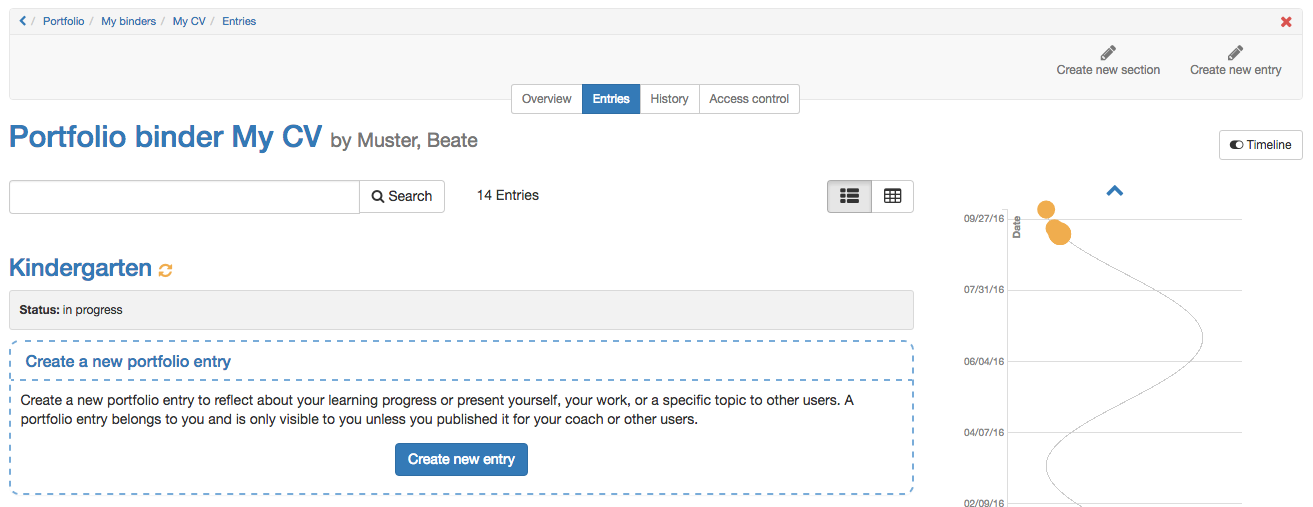Screen dimensions: 1313x507
Task: Click the blue Create new entry button
Action: [x=461, y=459]
